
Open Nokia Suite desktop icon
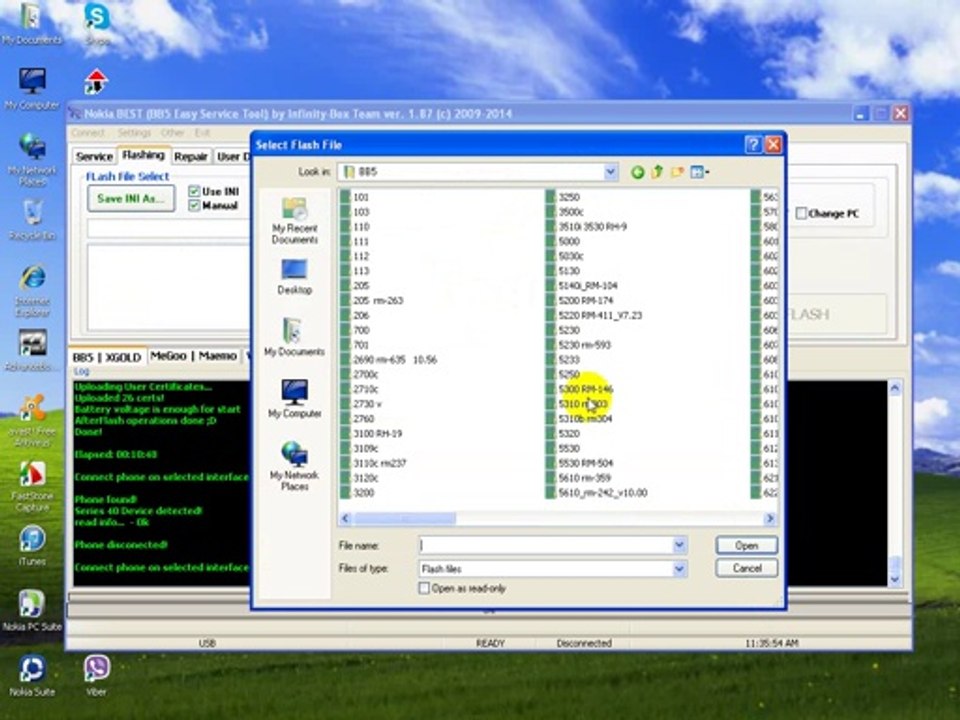tap(32, 675)
